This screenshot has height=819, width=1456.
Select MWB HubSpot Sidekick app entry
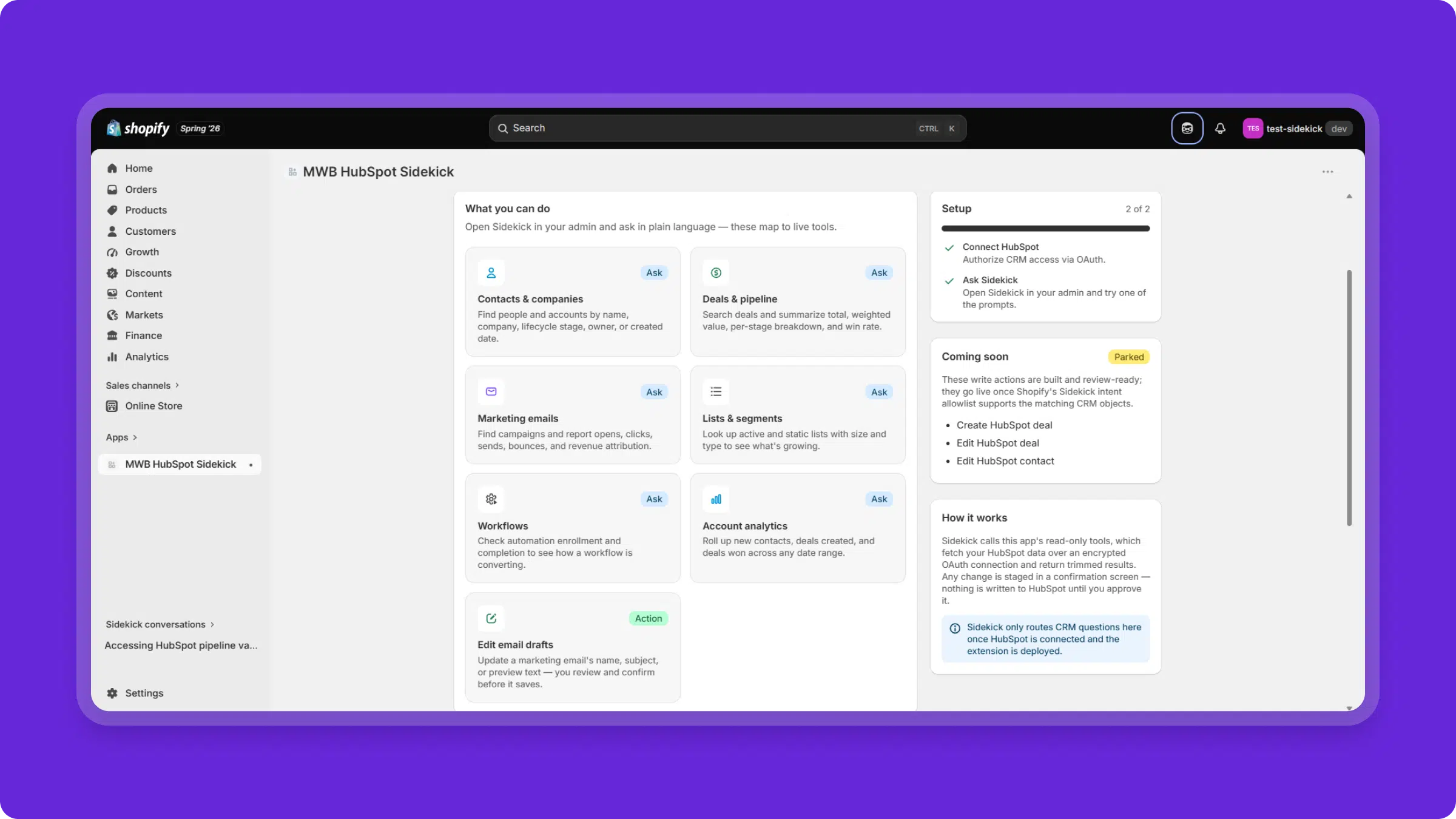(x=180, y=464)
